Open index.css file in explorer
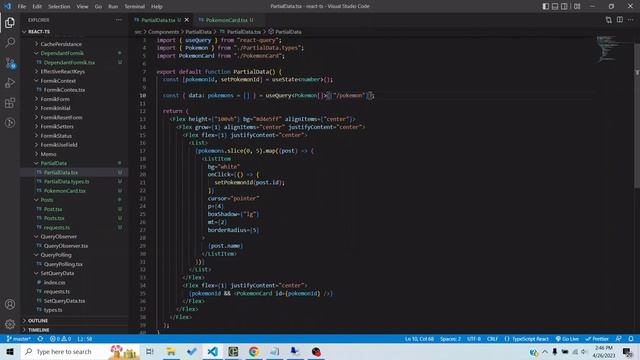This screenshot has height=360, width=640. pos(54,282)
